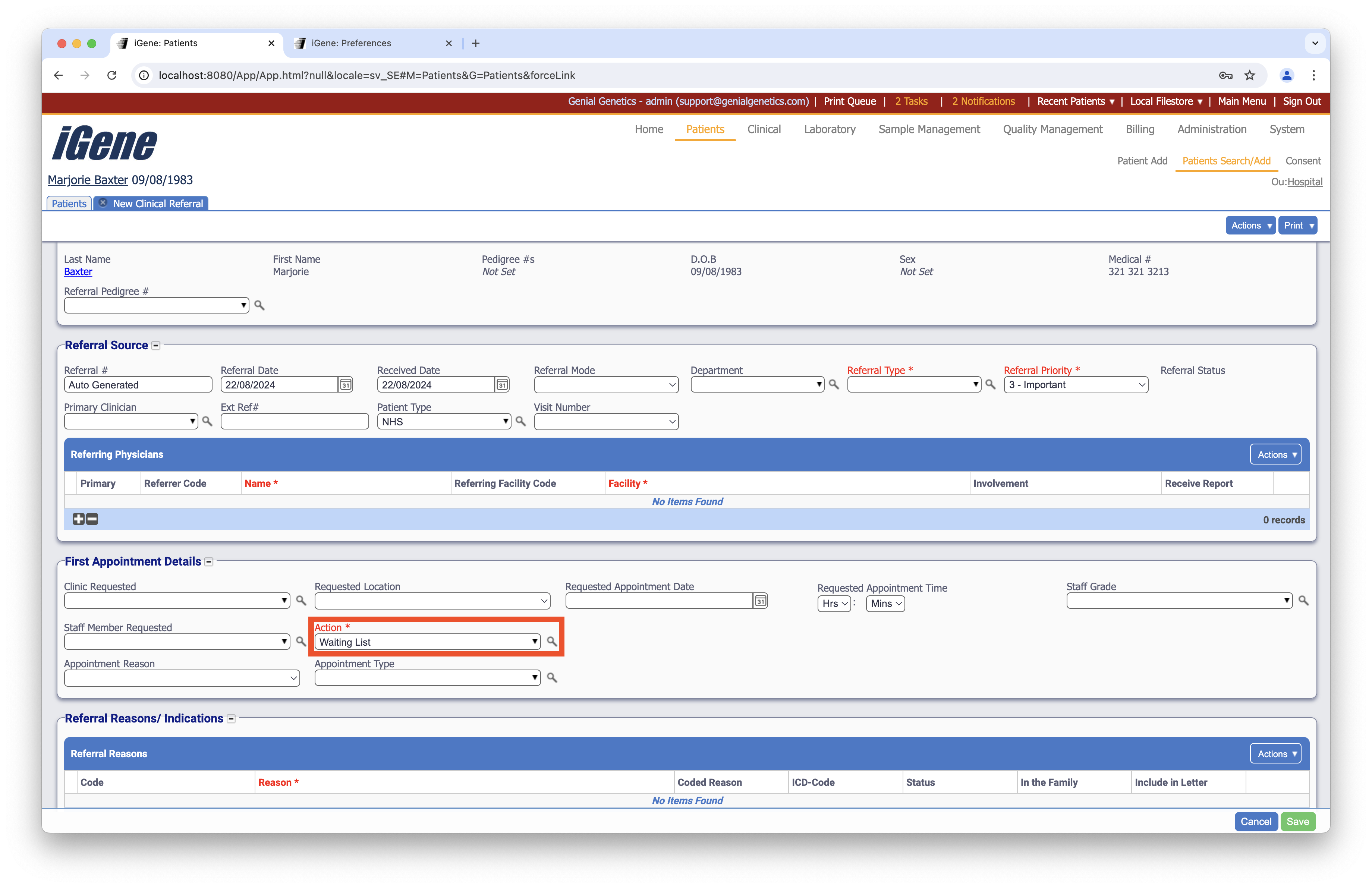
Task: Add a referring physician with plus icon
Action: (x=78, y=519)
